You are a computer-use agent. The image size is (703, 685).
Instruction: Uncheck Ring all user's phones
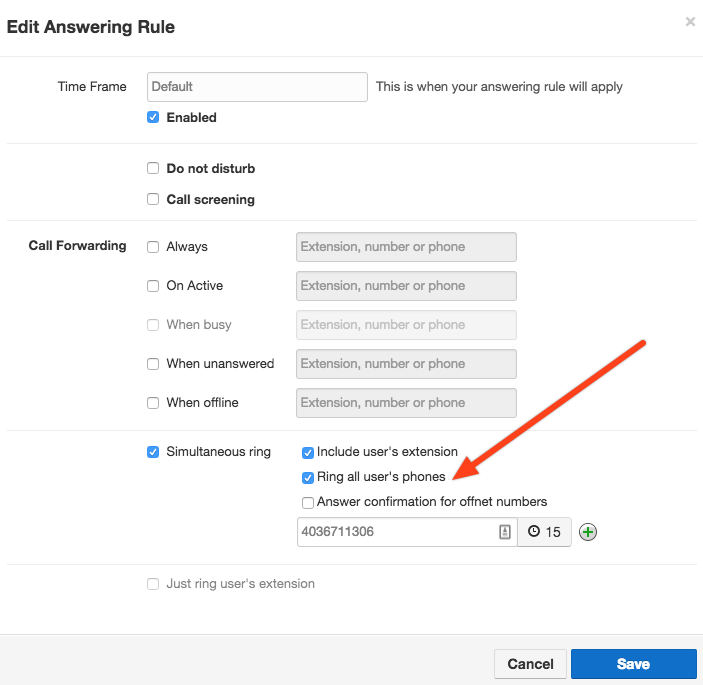[308, 477]
